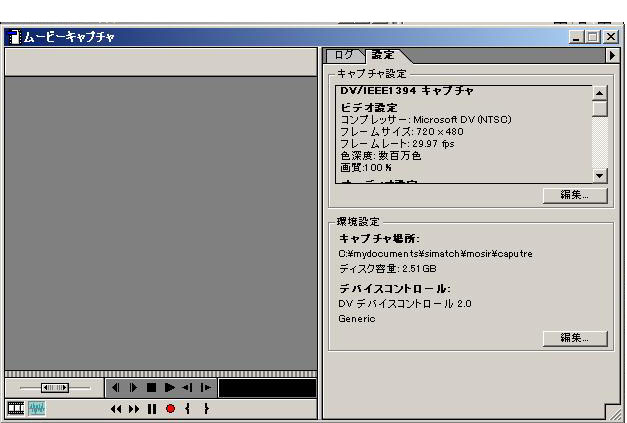Click the Generic device text
Screen dimensions: 627x423
click(357, 319)
